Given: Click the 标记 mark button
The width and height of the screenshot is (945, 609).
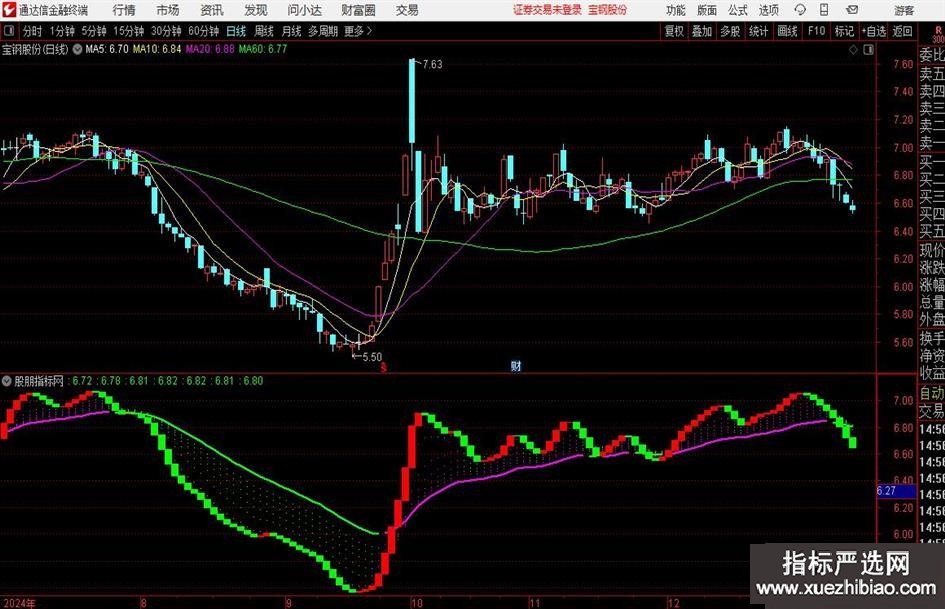Looking at the screenshot, I should pos(844,31).
